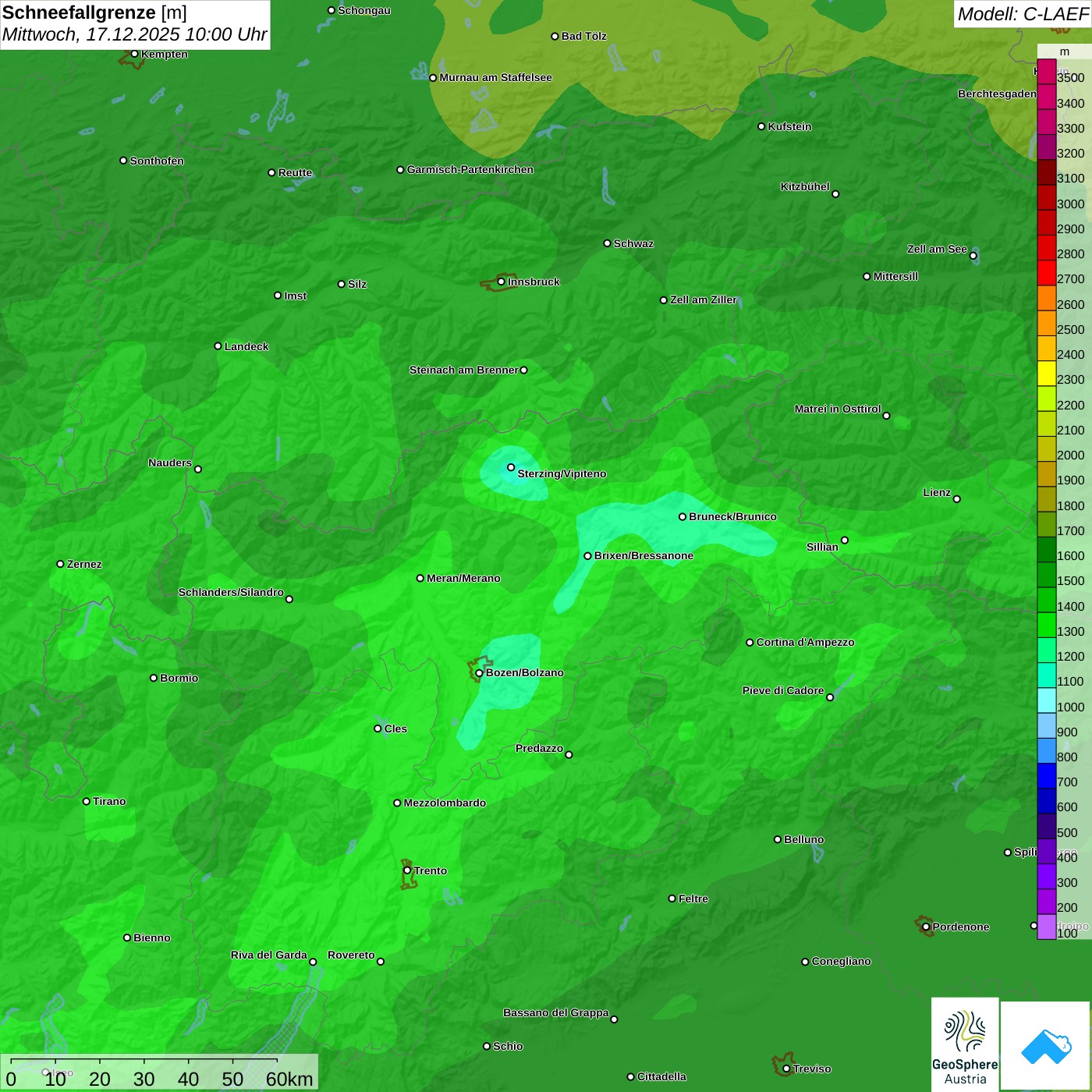Select the Mezzolombardo label
Viewport: 1092px width, 1092px height.
[x=445, y=803]
